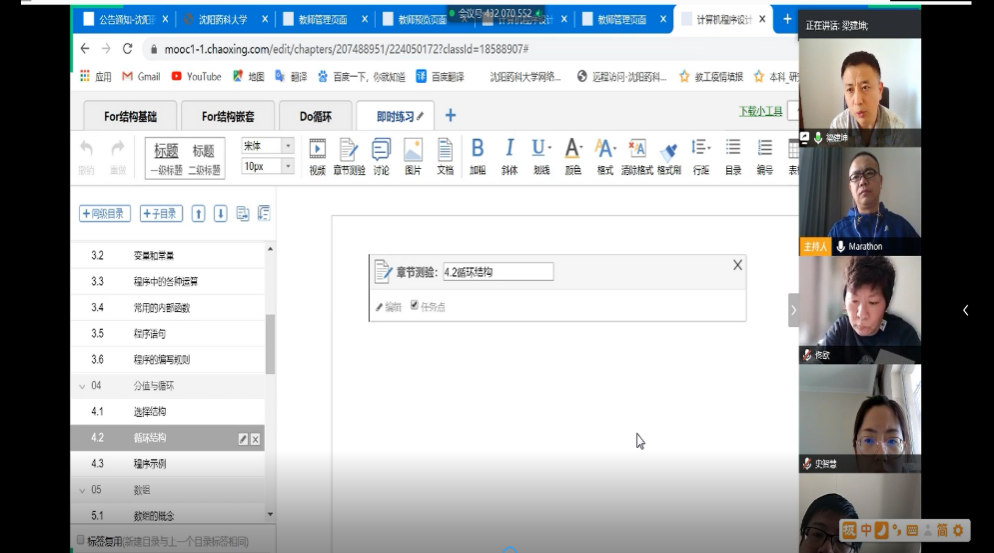Insert a document using 文档 icon
The height and width of the screenshot is (553, 994).
[x=445, y=155]
